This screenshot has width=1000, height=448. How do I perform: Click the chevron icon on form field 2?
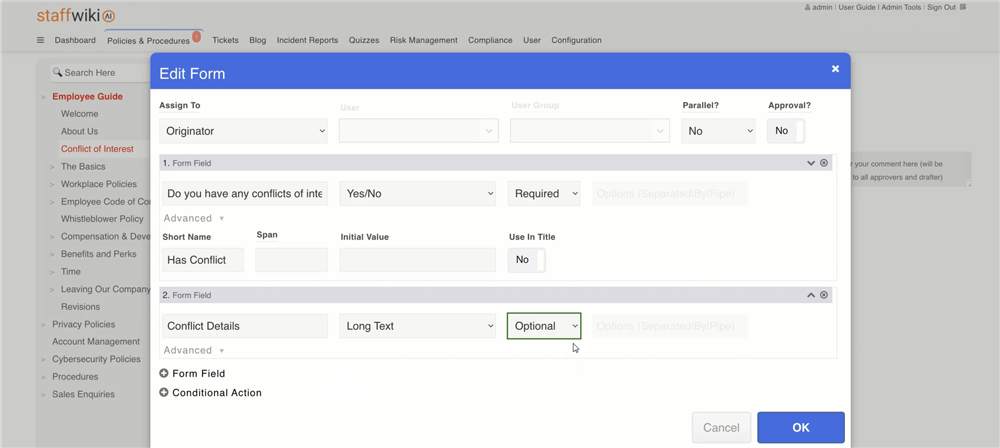811,295
